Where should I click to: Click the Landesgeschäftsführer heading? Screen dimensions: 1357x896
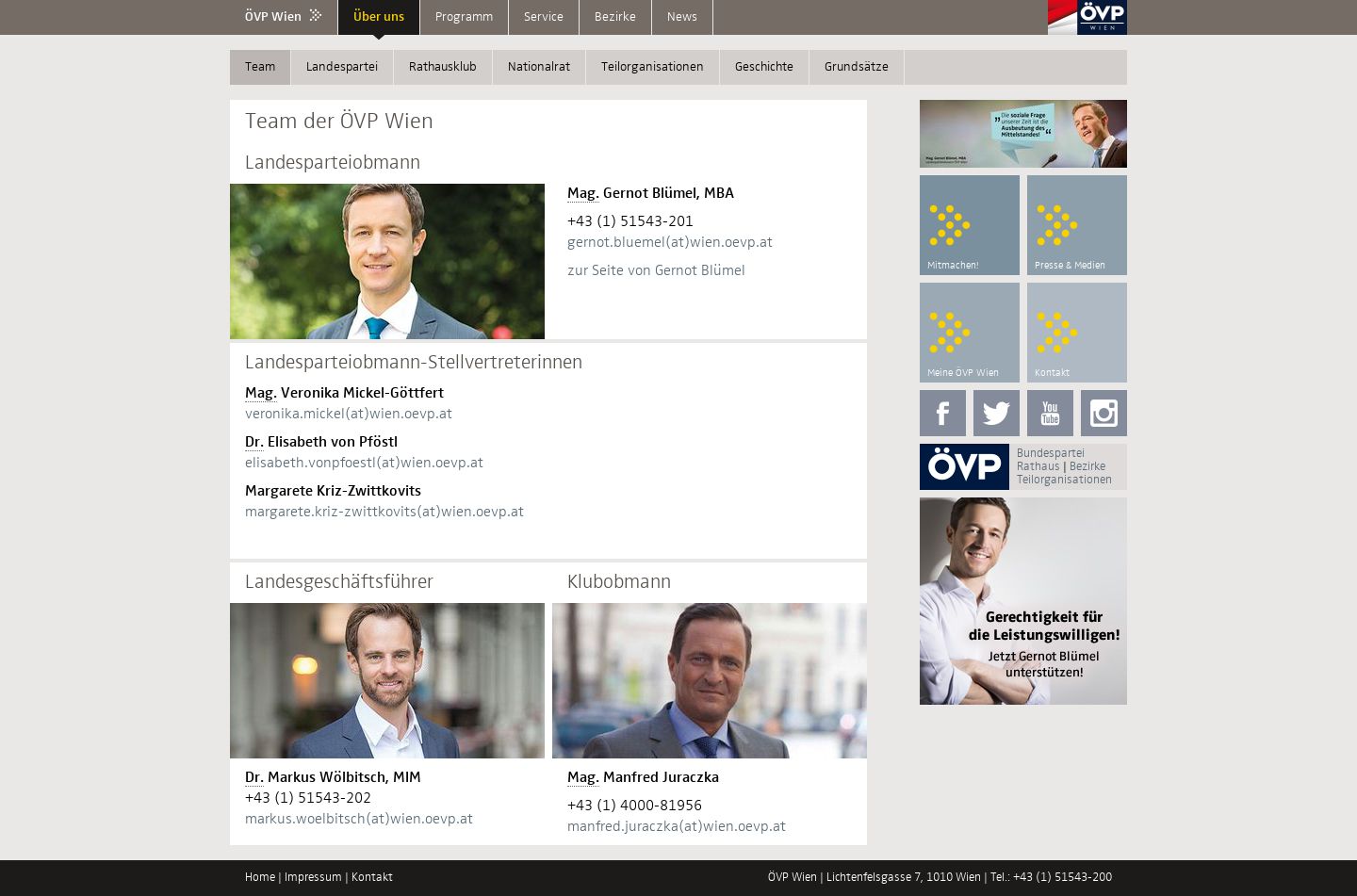point(339,582)
